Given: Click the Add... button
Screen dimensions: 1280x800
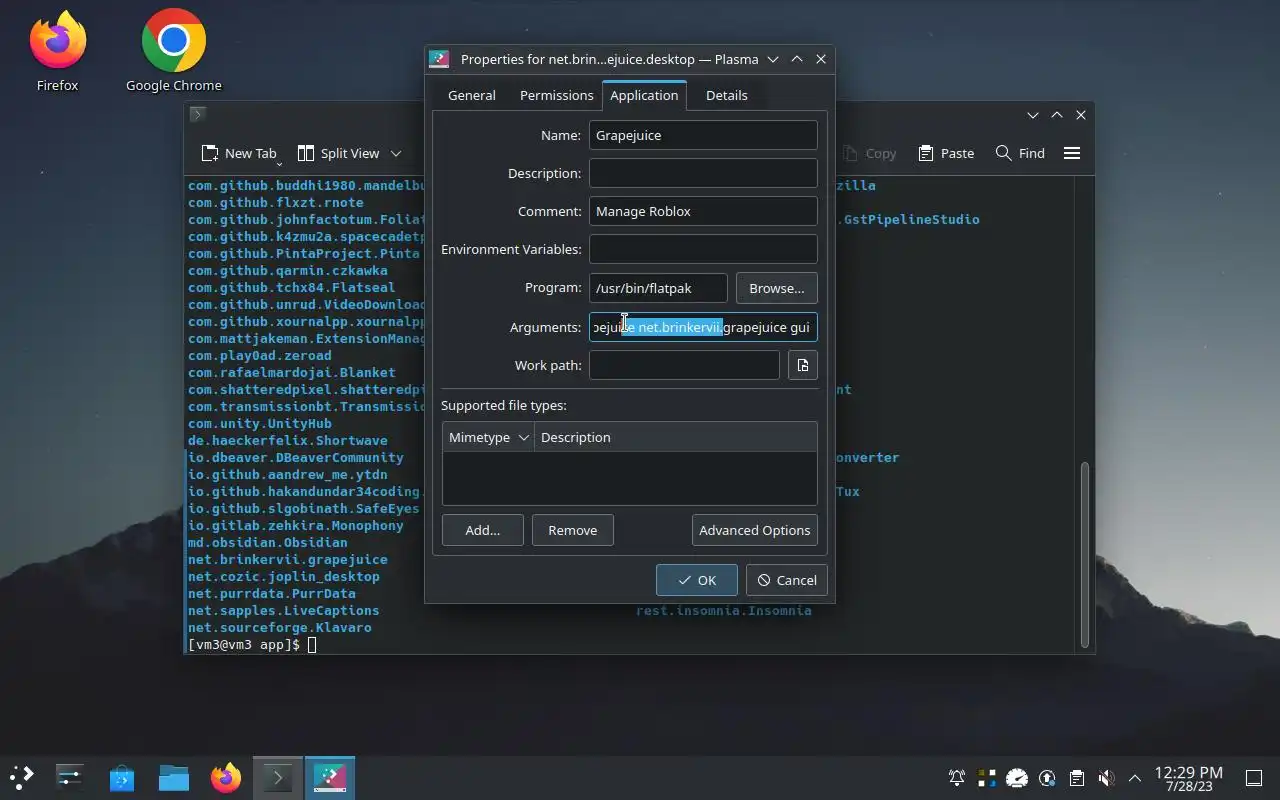Looking at the screenshot, I should (x=483, y=530).
